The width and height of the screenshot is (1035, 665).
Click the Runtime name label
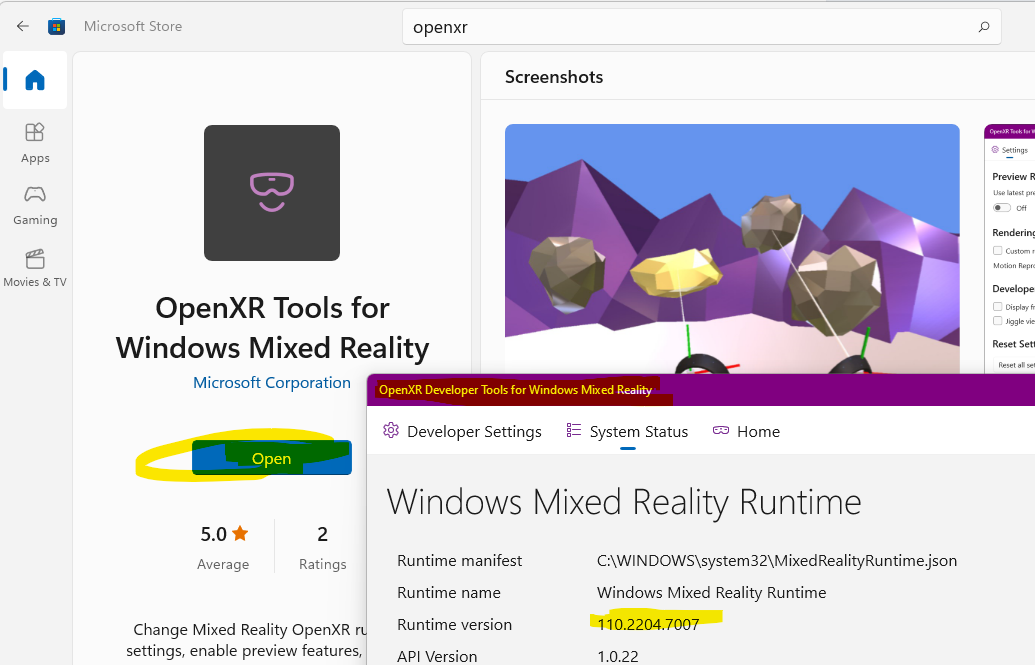tap(449, 592)
